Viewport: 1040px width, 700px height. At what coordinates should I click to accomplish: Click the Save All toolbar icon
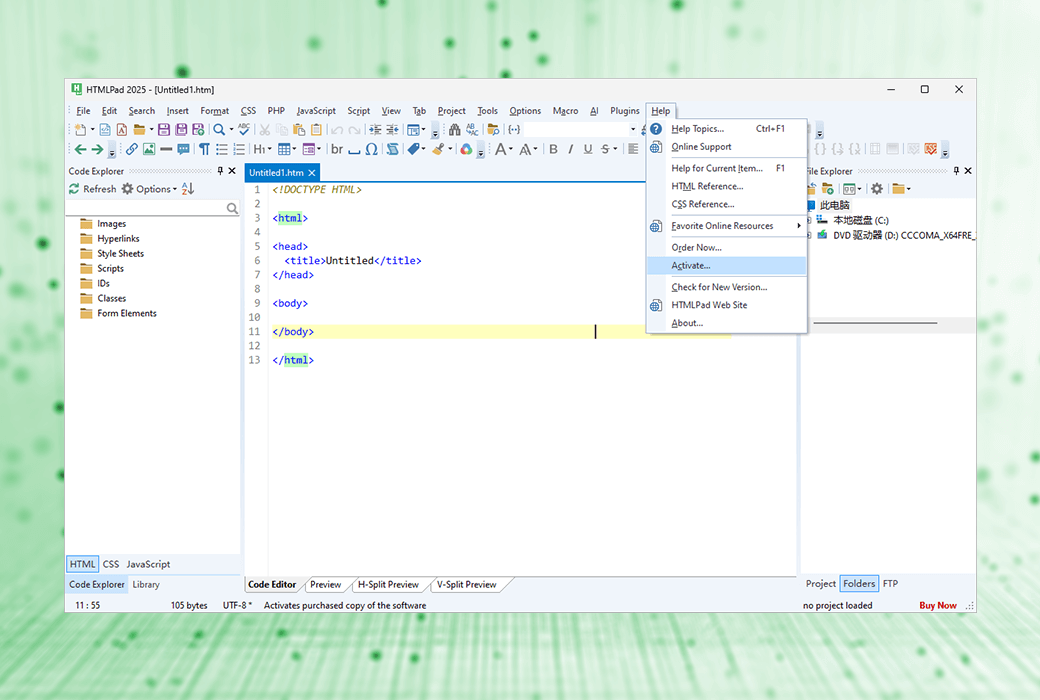[181, 129]
